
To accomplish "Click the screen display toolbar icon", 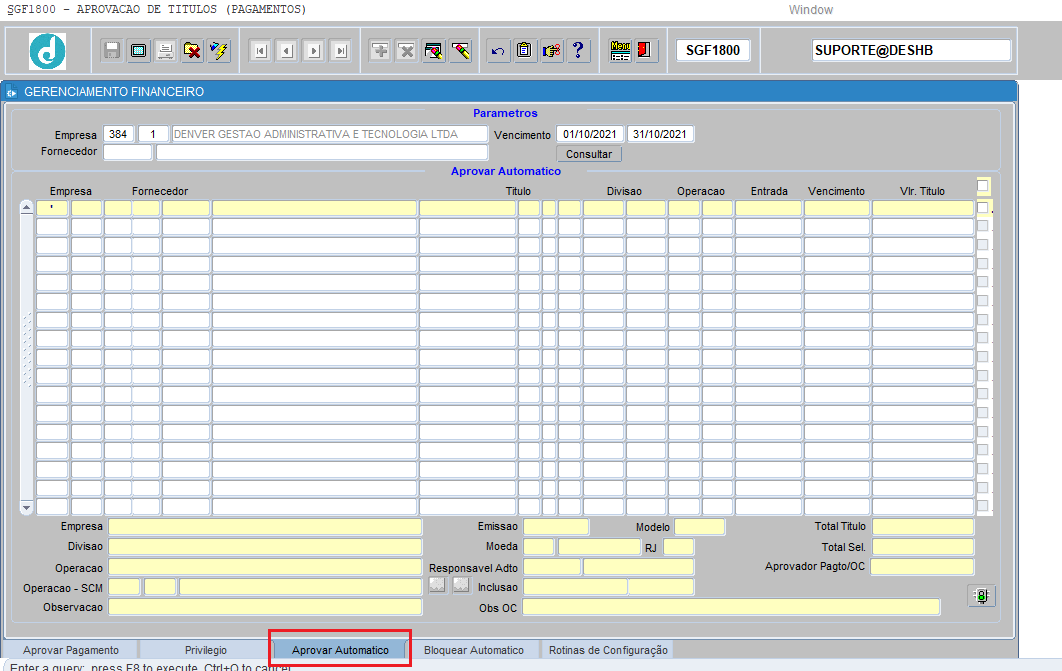I will pos(138,51).
